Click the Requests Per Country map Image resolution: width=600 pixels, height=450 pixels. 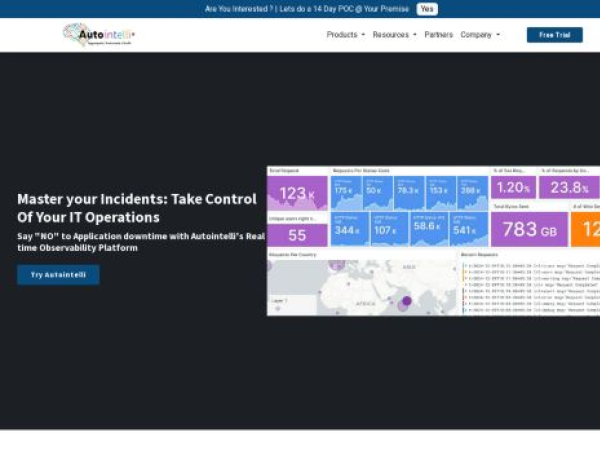tap(362, 287)
